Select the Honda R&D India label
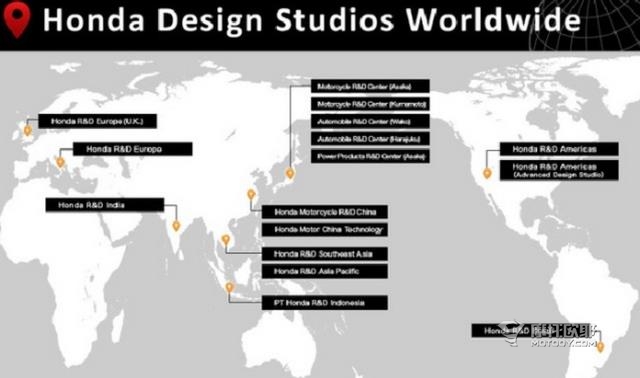Viewport: 640px width, 378px height. click(105, 205)
